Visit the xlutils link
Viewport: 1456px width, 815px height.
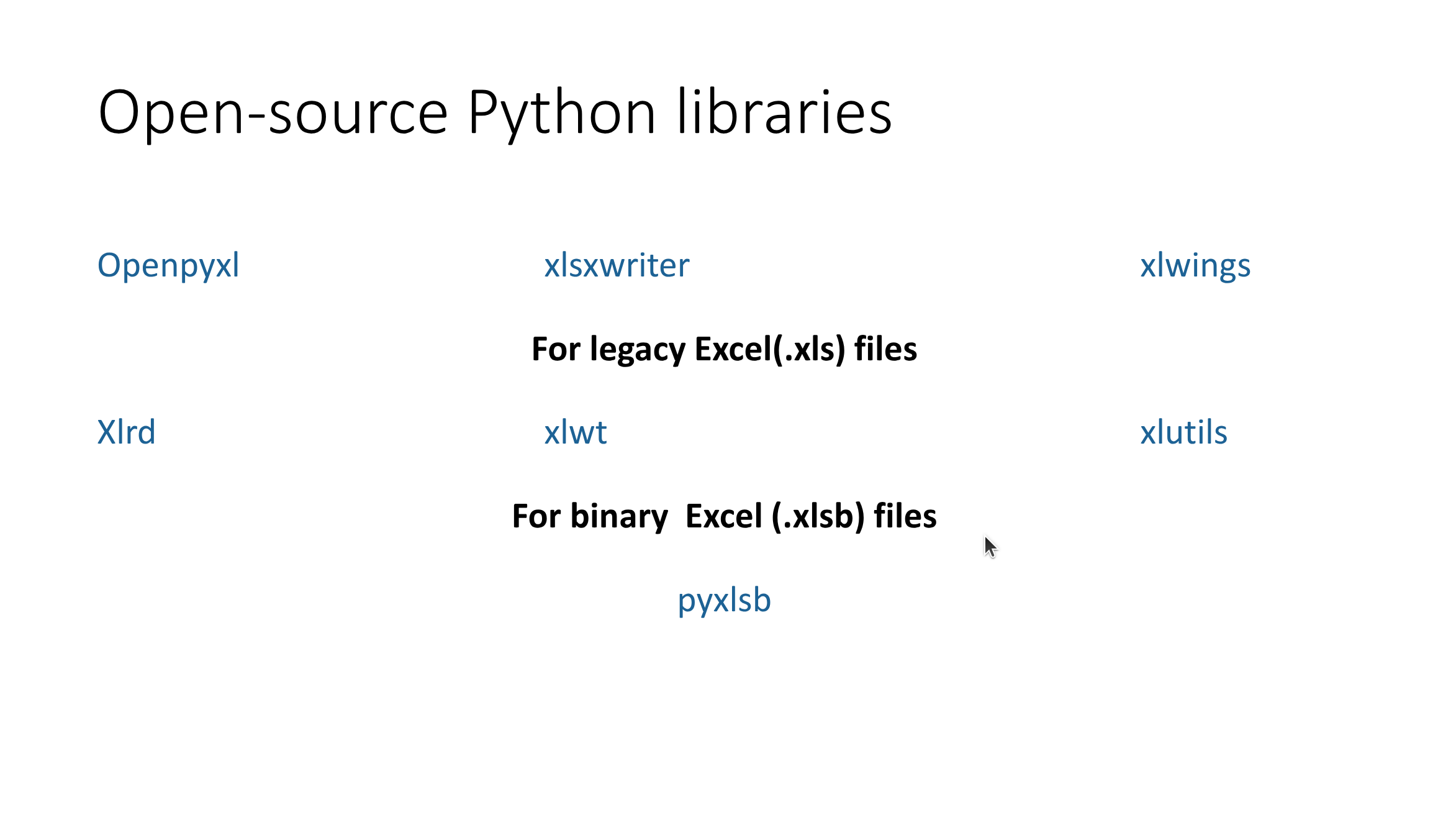[1183, 432]
